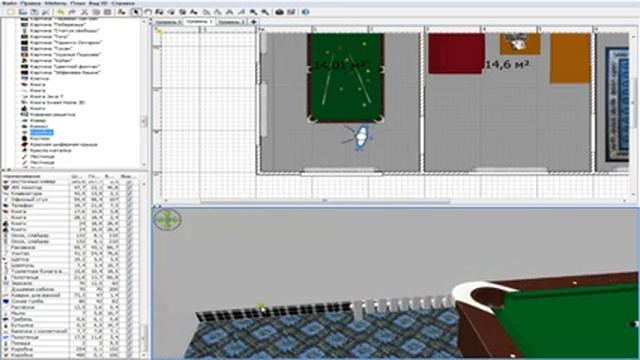
Task: Switch to the Уровень 1 tab
Action: (199, 21)
